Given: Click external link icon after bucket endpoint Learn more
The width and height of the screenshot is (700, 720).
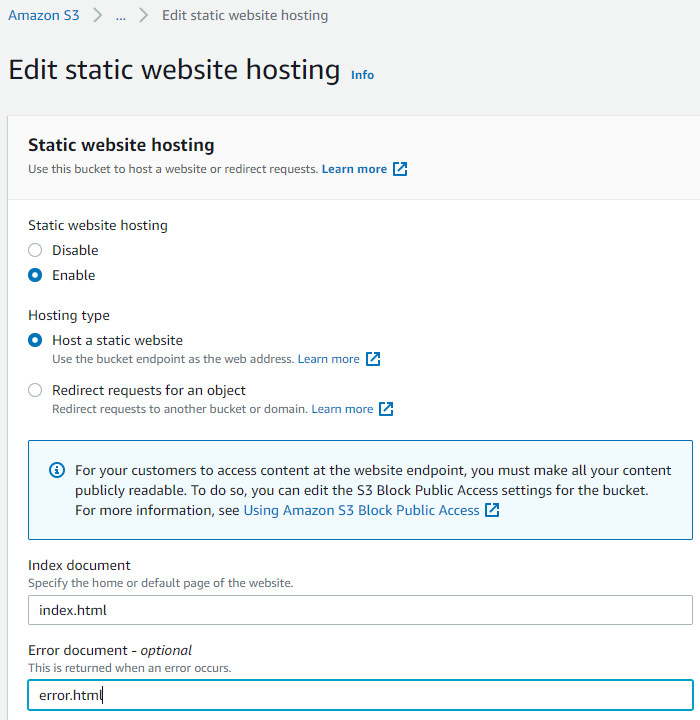Looking at the screenshot, I should coord(373,359).
